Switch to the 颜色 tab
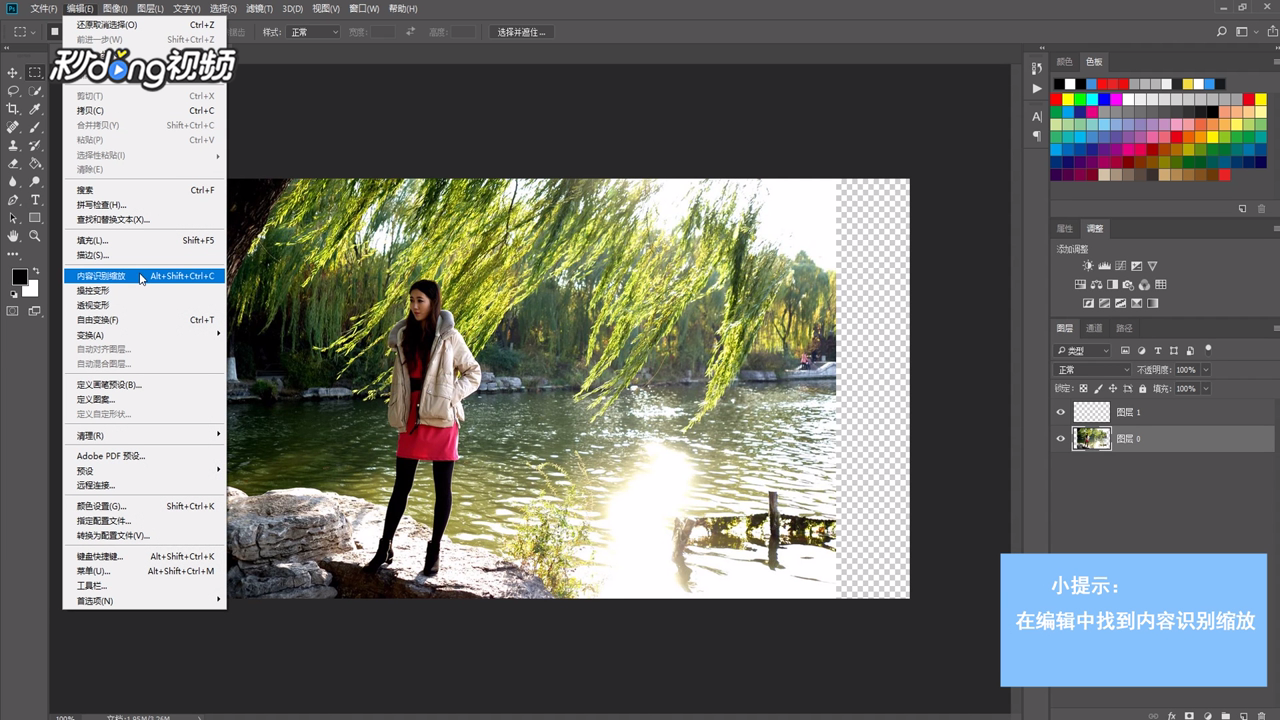 pos(1064,62)
